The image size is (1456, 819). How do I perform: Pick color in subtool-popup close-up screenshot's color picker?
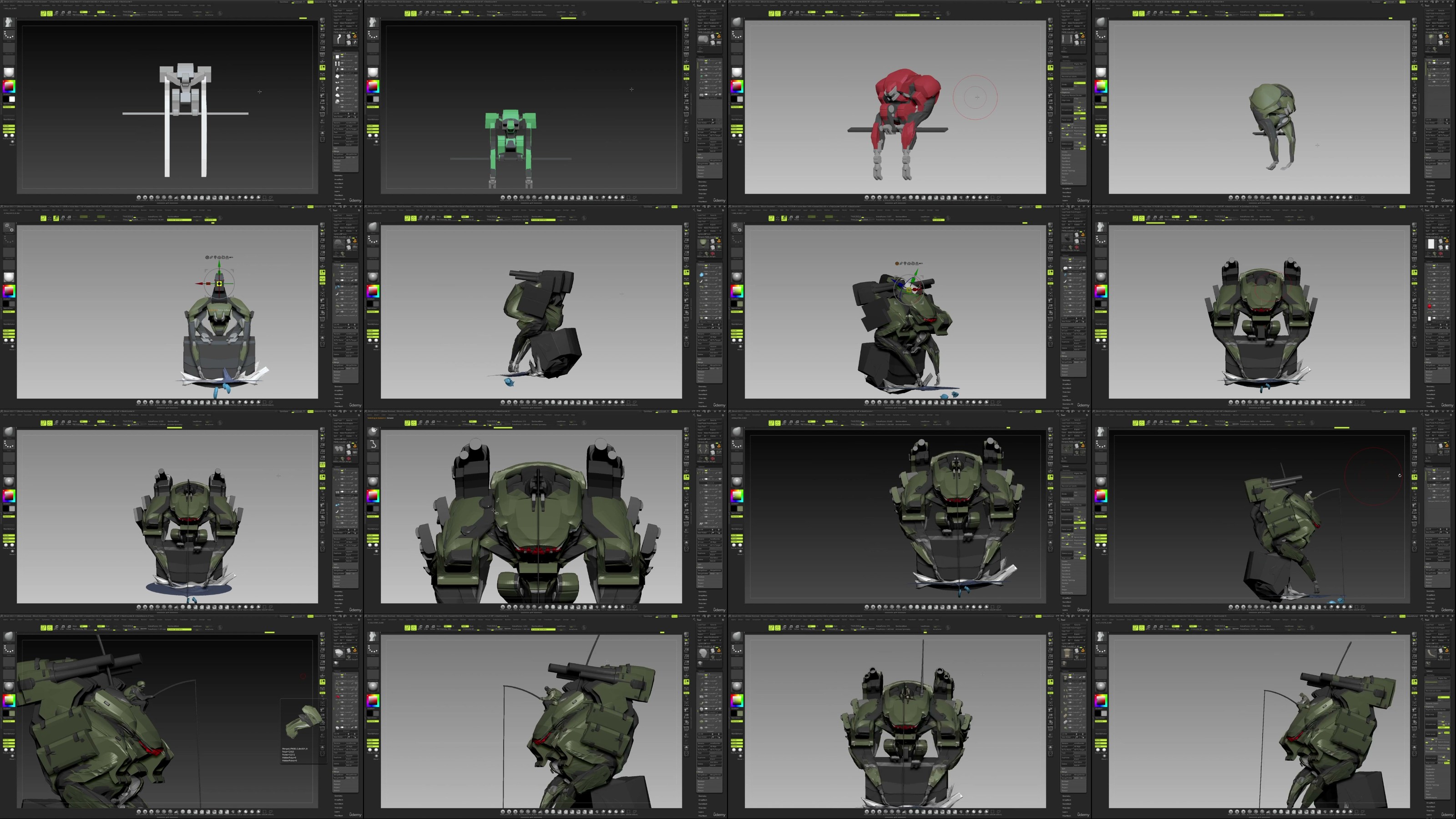(x=9, y=701)
